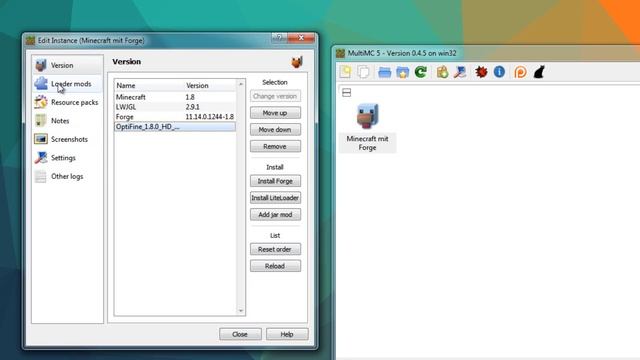This screenshot has width=640, height=360.
Task: Open Central Mods Folder icon with star
Action: pyautogui.click(x=402, y=73)
